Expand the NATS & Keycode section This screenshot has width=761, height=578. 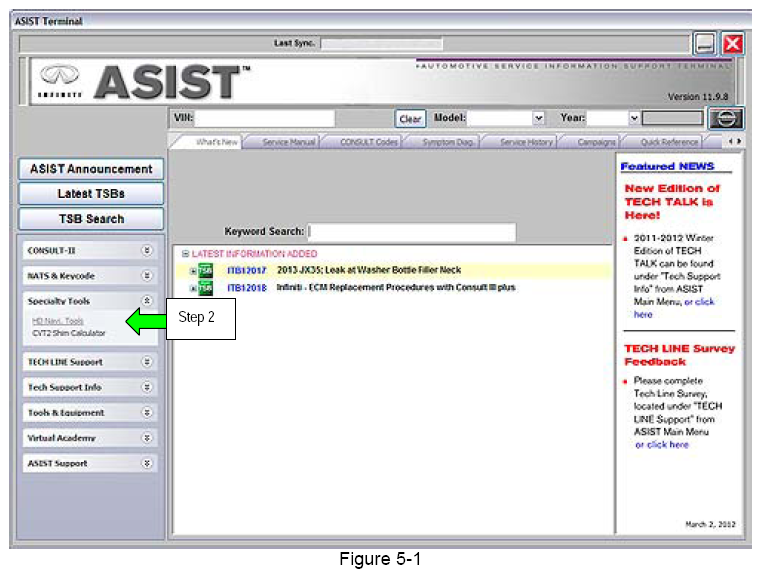146,276
